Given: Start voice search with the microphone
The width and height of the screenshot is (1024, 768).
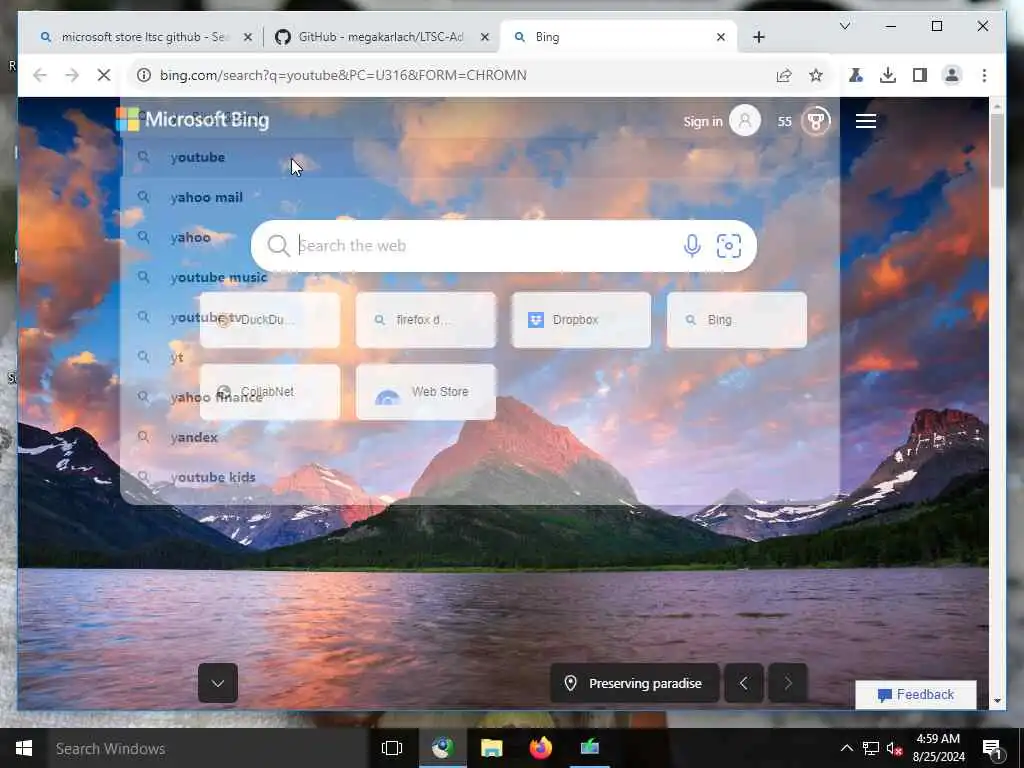Looking at the screenshot, I should pyautogui.click(x=692, y=246).
